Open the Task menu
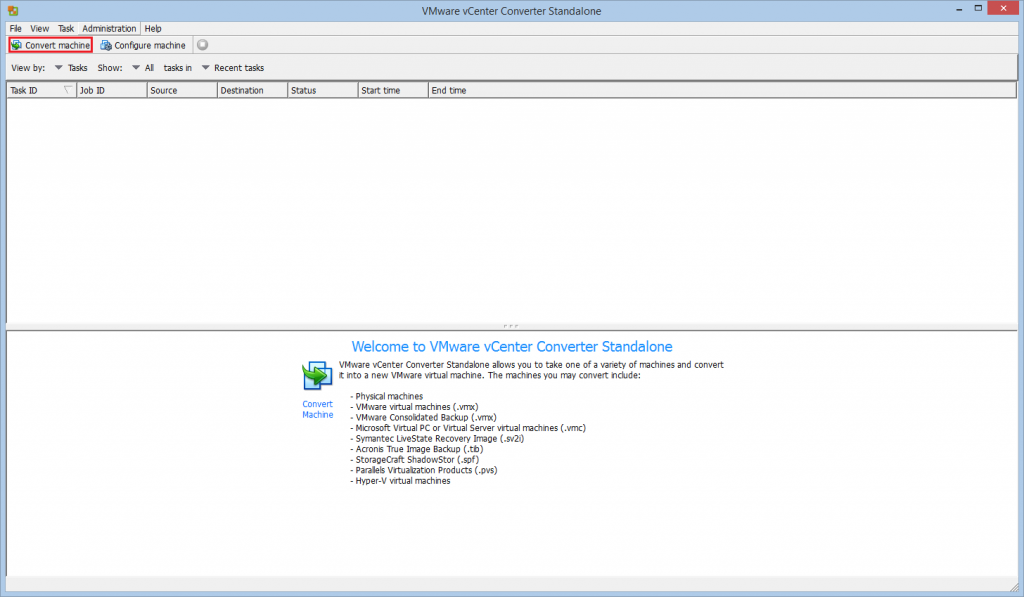 pyautogui.click(x=65, y=28)
